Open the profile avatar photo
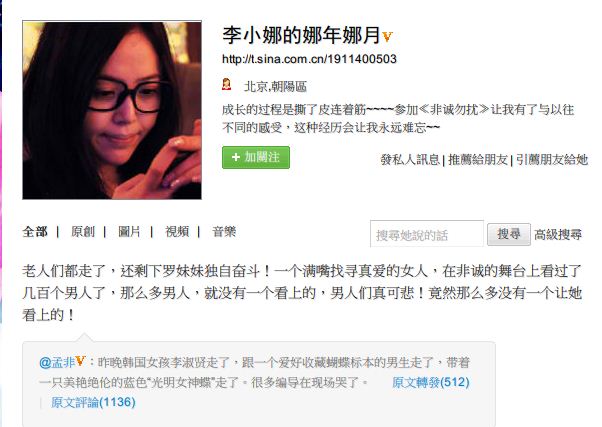 (x=112, y=110)
